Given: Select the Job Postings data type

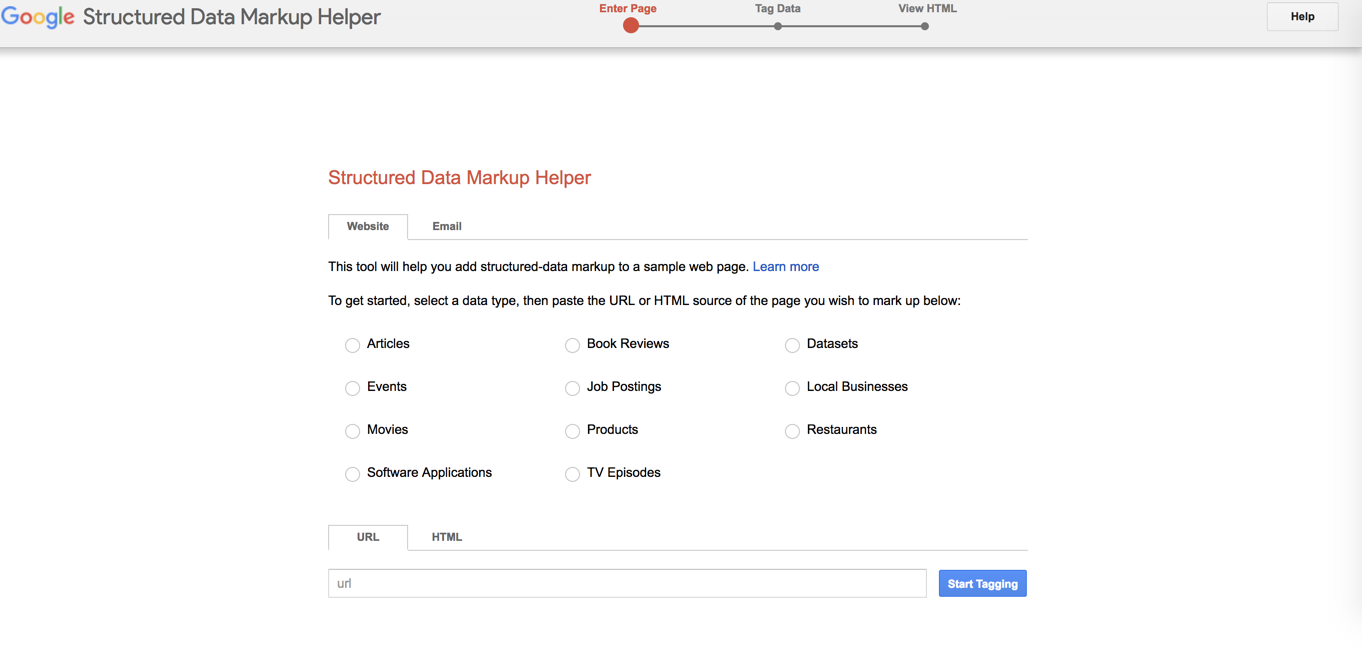Looking at the screenshot, I should point(572,388).
